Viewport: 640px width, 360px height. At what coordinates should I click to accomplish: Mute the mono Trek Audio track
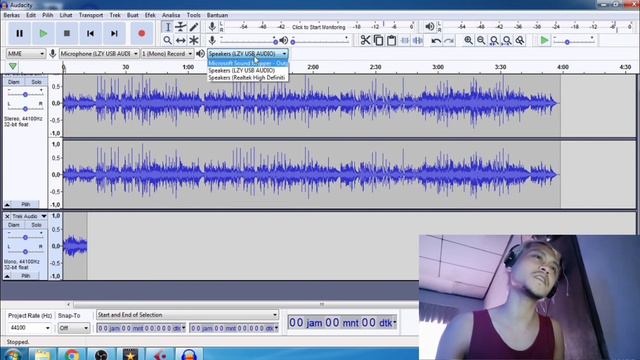[14, 225]
